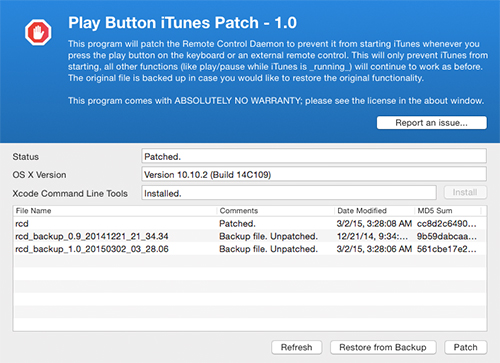Sort by the MD5 Sum column header
This screenshot has width=500, height=363.
tap(448, 211)
